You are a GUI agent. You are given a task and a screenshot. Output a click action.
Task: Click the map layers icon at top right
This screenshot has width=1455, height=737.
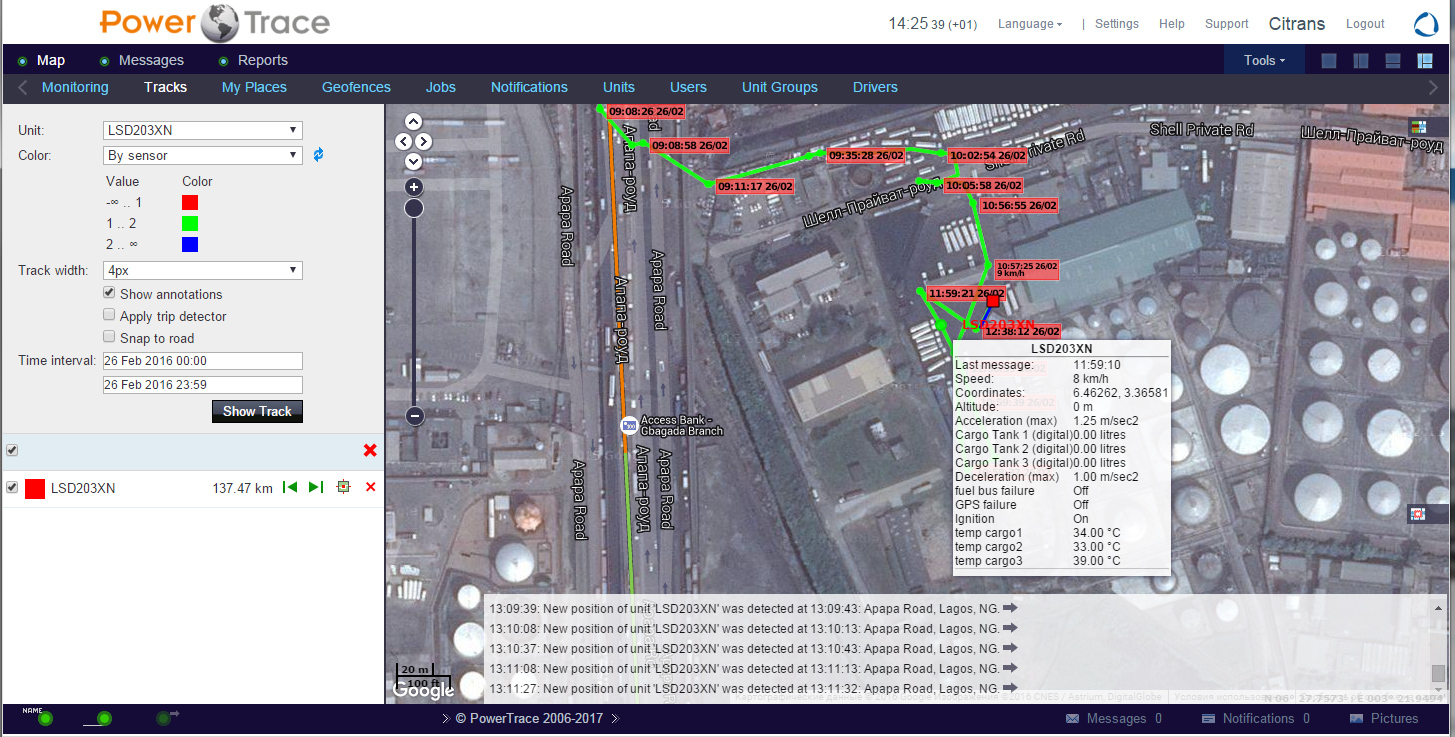coord(1418,126)
